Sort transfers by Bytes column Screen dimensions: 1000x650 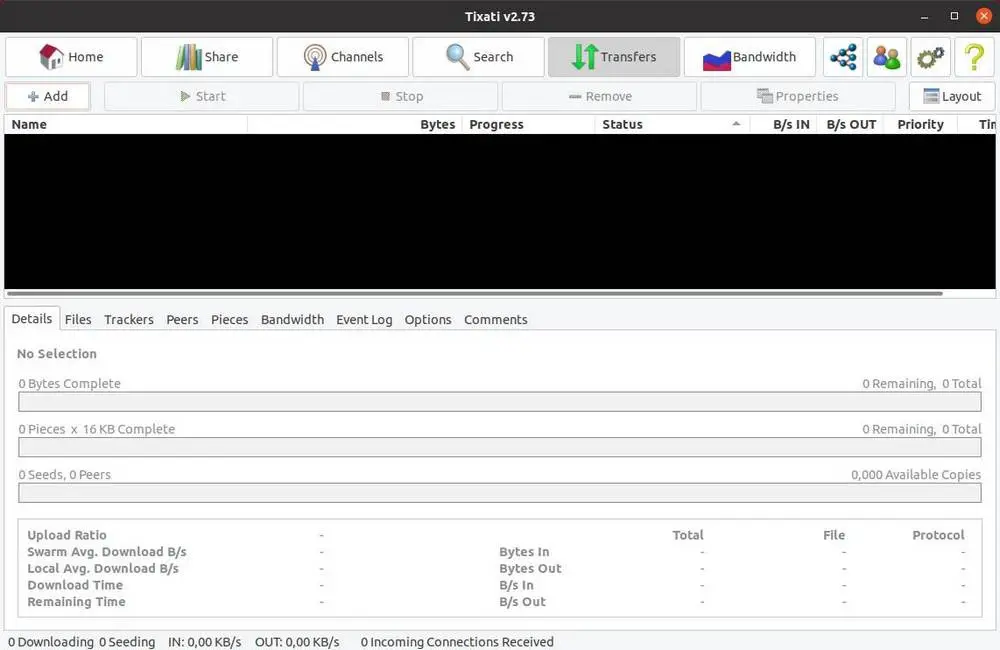tap(355, 124)
